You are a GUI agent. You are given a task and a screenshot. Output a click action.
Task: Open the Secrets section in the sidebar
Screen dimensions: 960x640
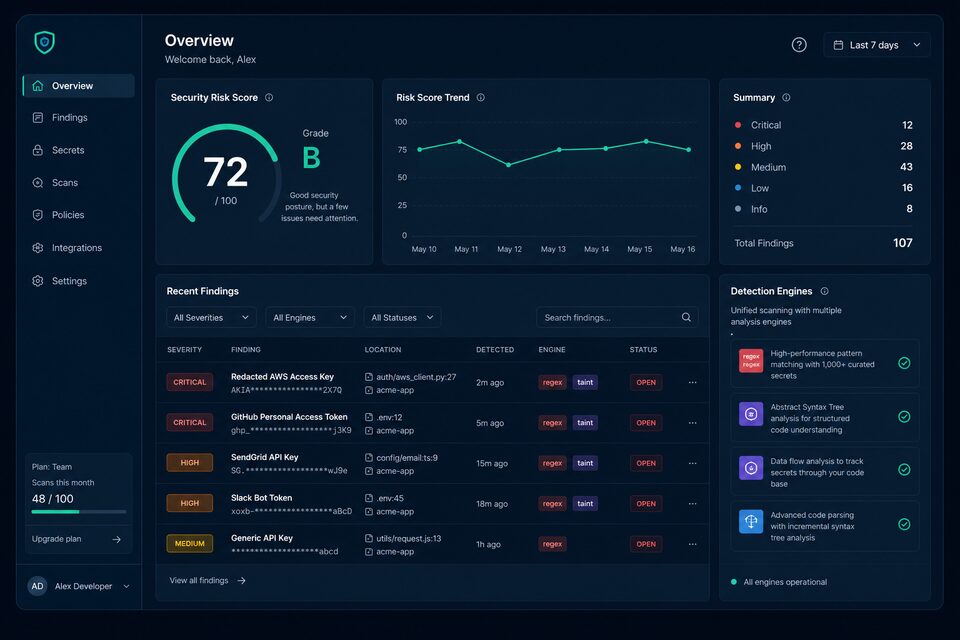[78, 150]
